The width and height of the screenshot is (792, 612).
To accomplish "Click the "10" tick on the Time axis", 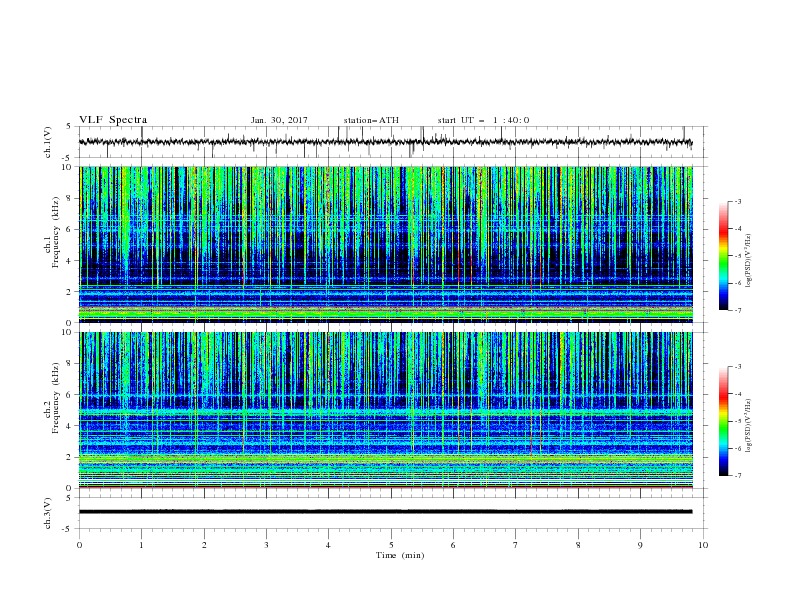I will [703, 545].
